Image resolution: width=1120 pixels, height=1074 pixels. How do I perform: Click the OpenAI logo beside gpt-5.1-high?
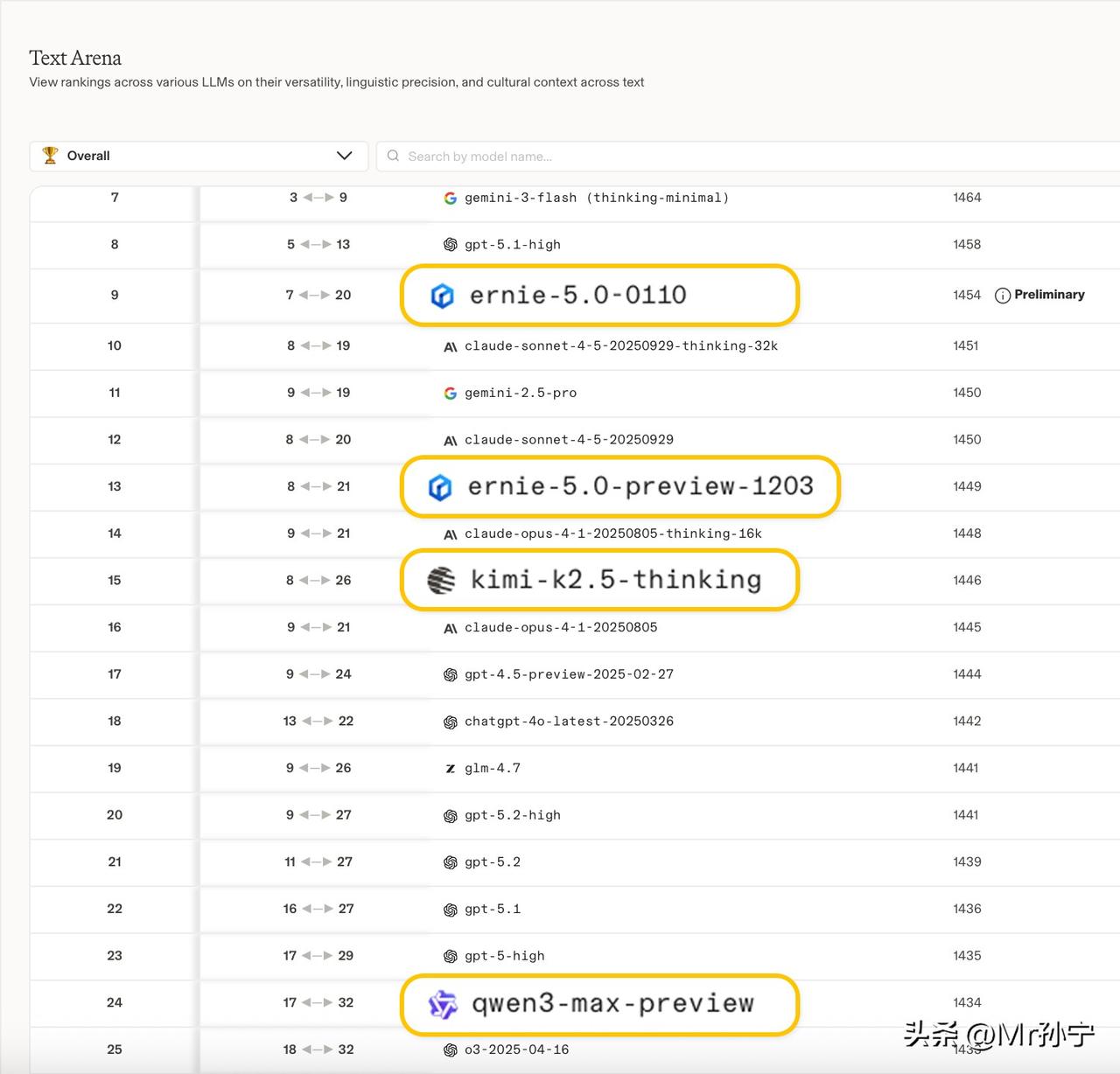[x=450, y=245]
